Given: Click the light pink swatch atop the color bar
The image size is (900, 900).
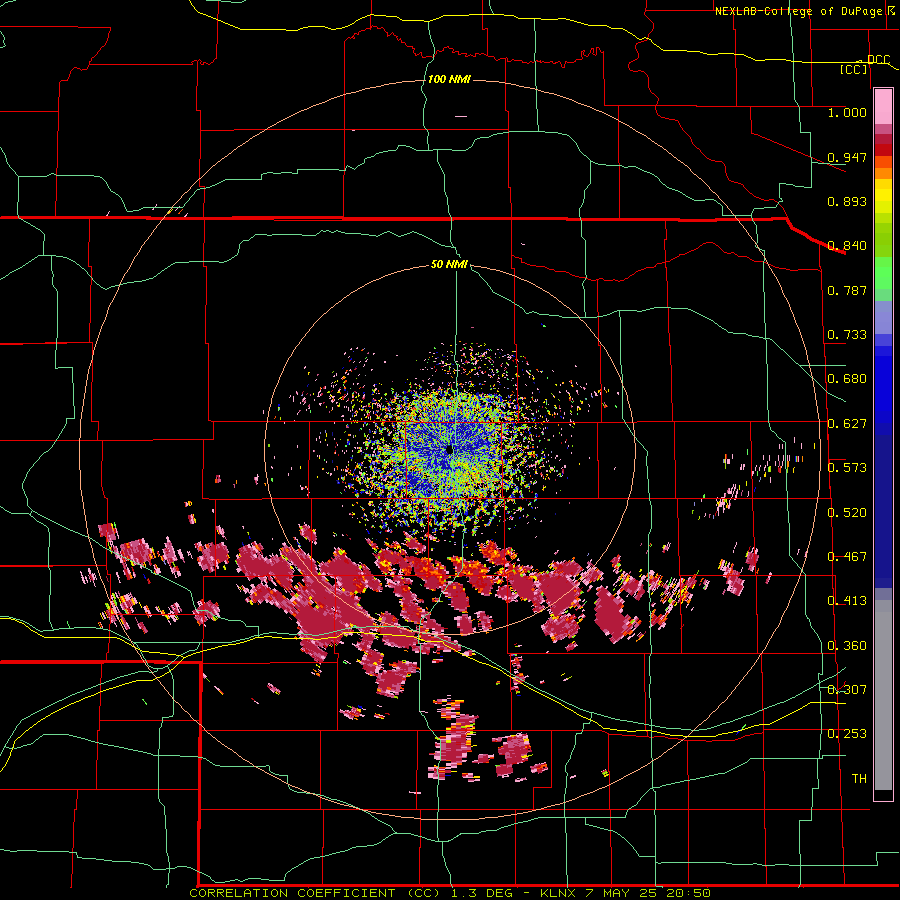Looking at the screenshot, I should pos(883,106).
